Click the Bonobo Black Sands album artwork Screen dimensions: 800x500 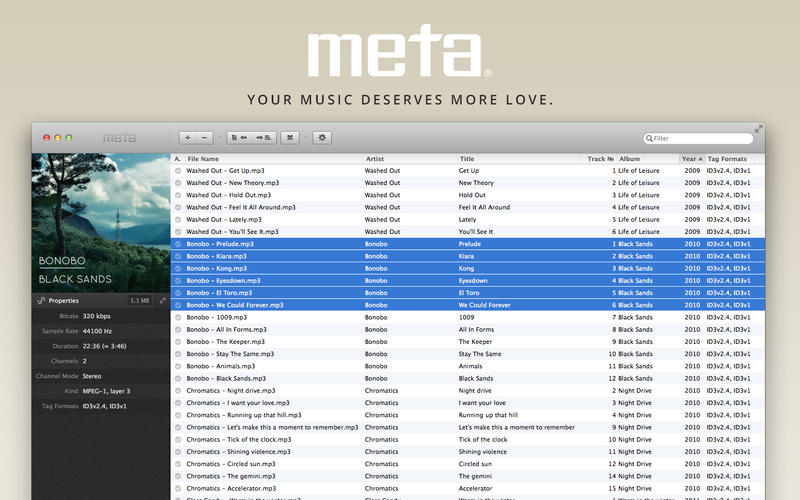click(101, 222)
